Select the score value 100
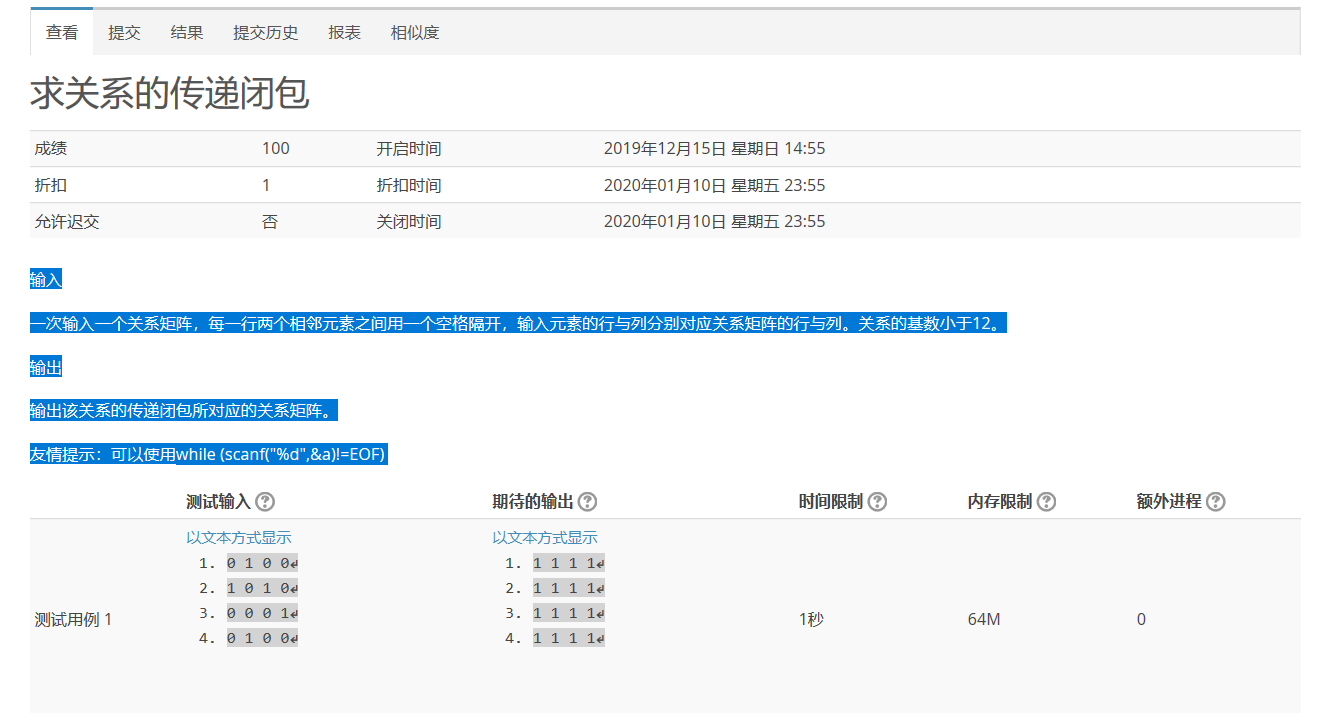The height and width of the screenshot is (713, 1334). (276, 149)
